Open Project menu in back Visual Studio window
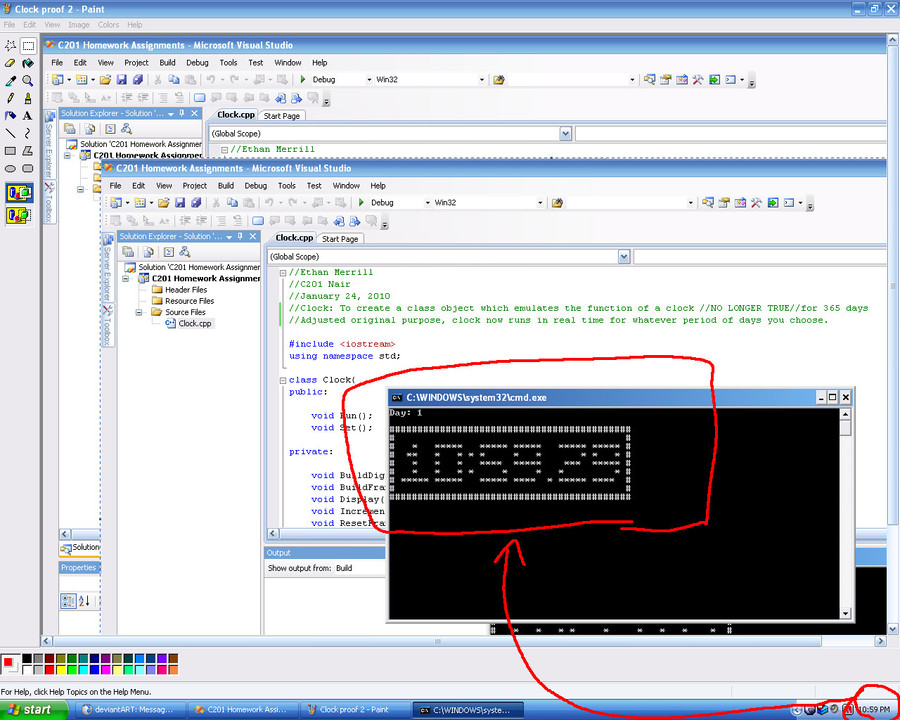 click(136, 63)
